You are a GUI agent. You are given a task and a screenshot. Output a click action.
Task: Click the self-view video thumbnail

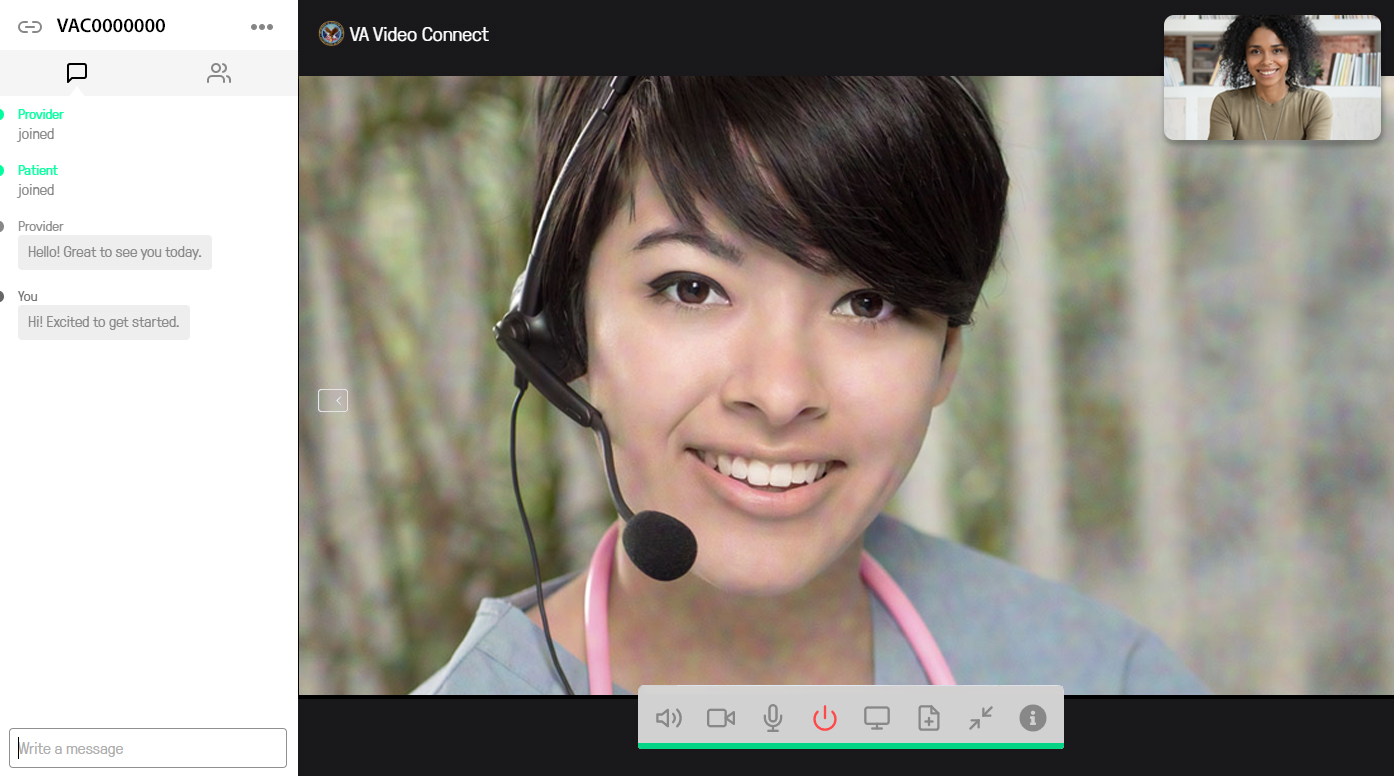(x=1271, y=78)
